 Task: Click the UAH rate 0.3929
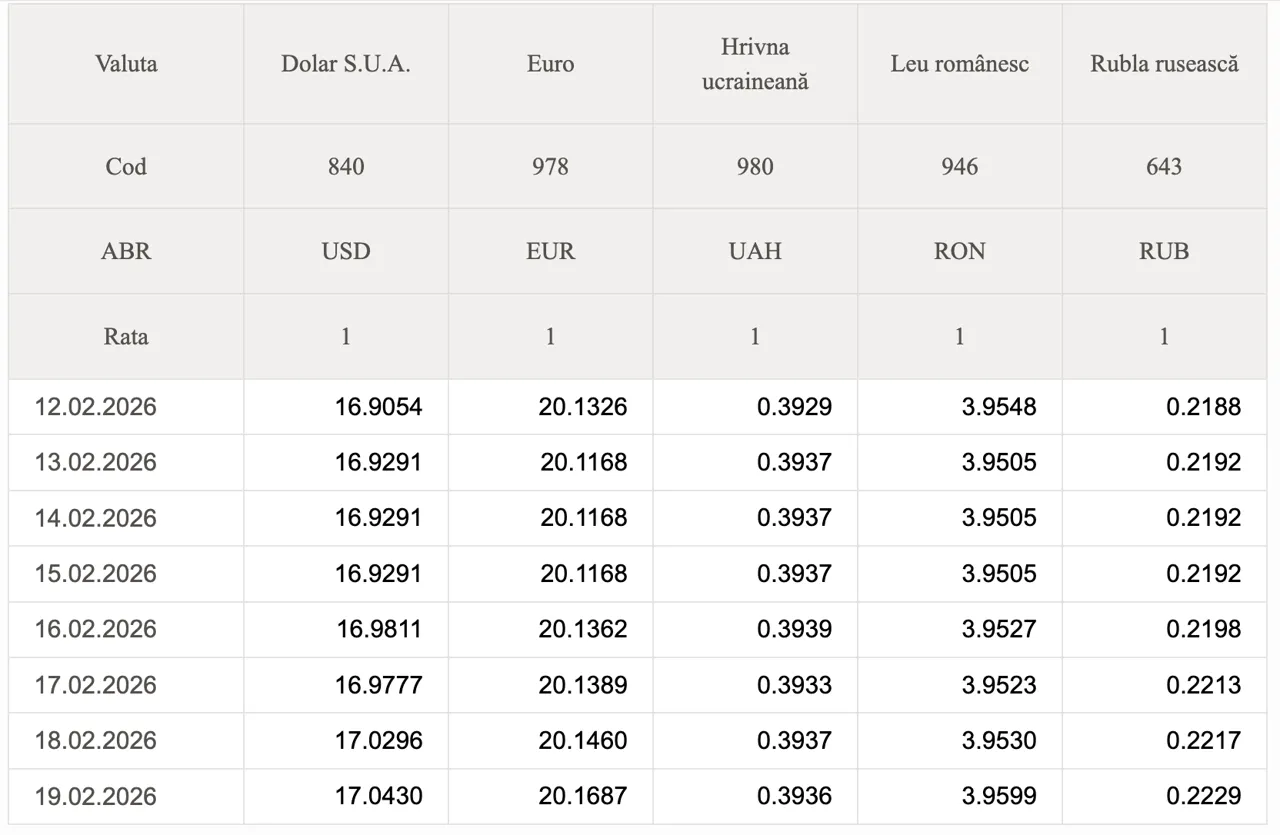click(x=794, y=407)
